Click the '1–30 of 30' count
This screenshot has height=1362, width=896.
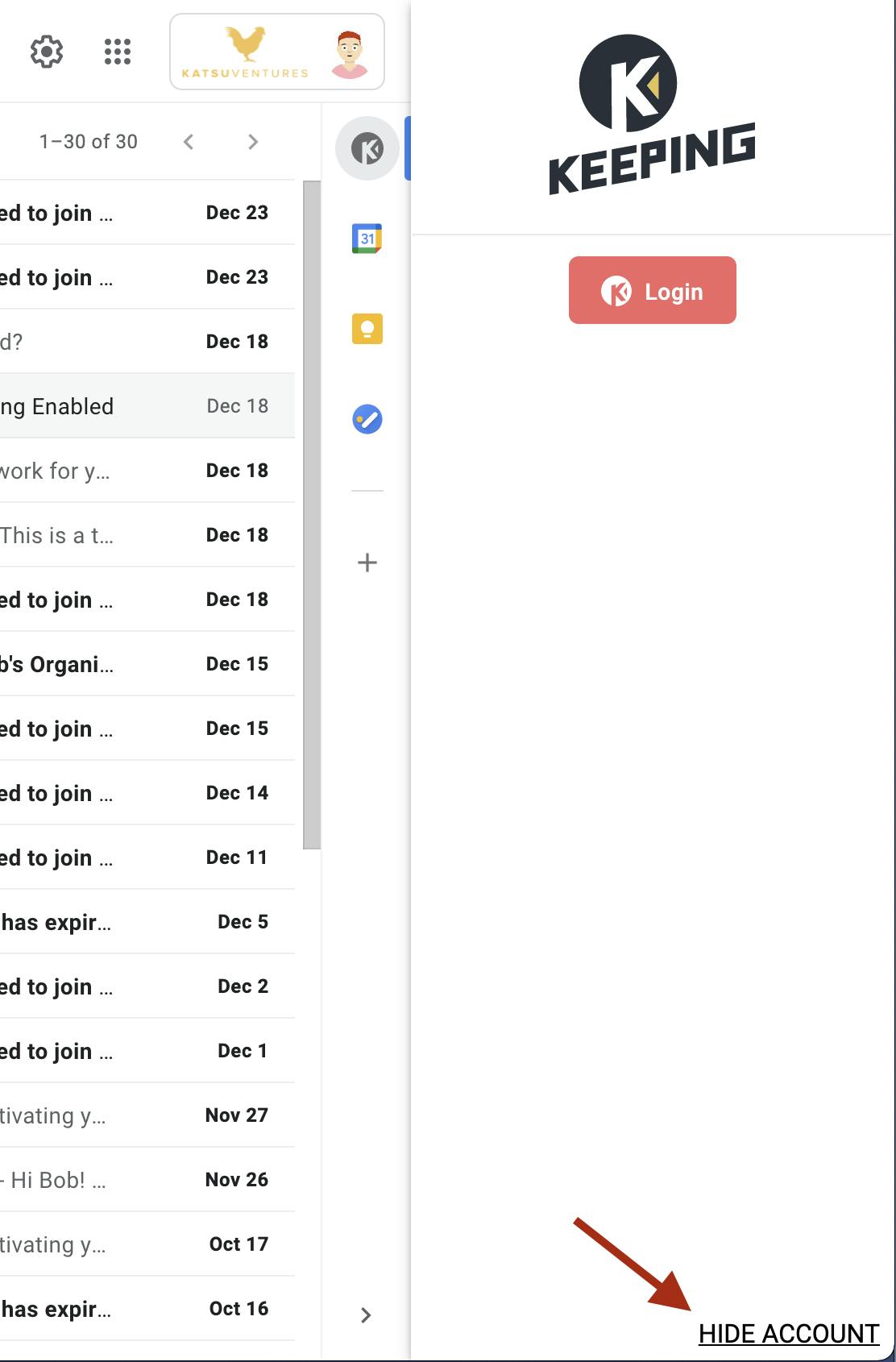[89, 142]
